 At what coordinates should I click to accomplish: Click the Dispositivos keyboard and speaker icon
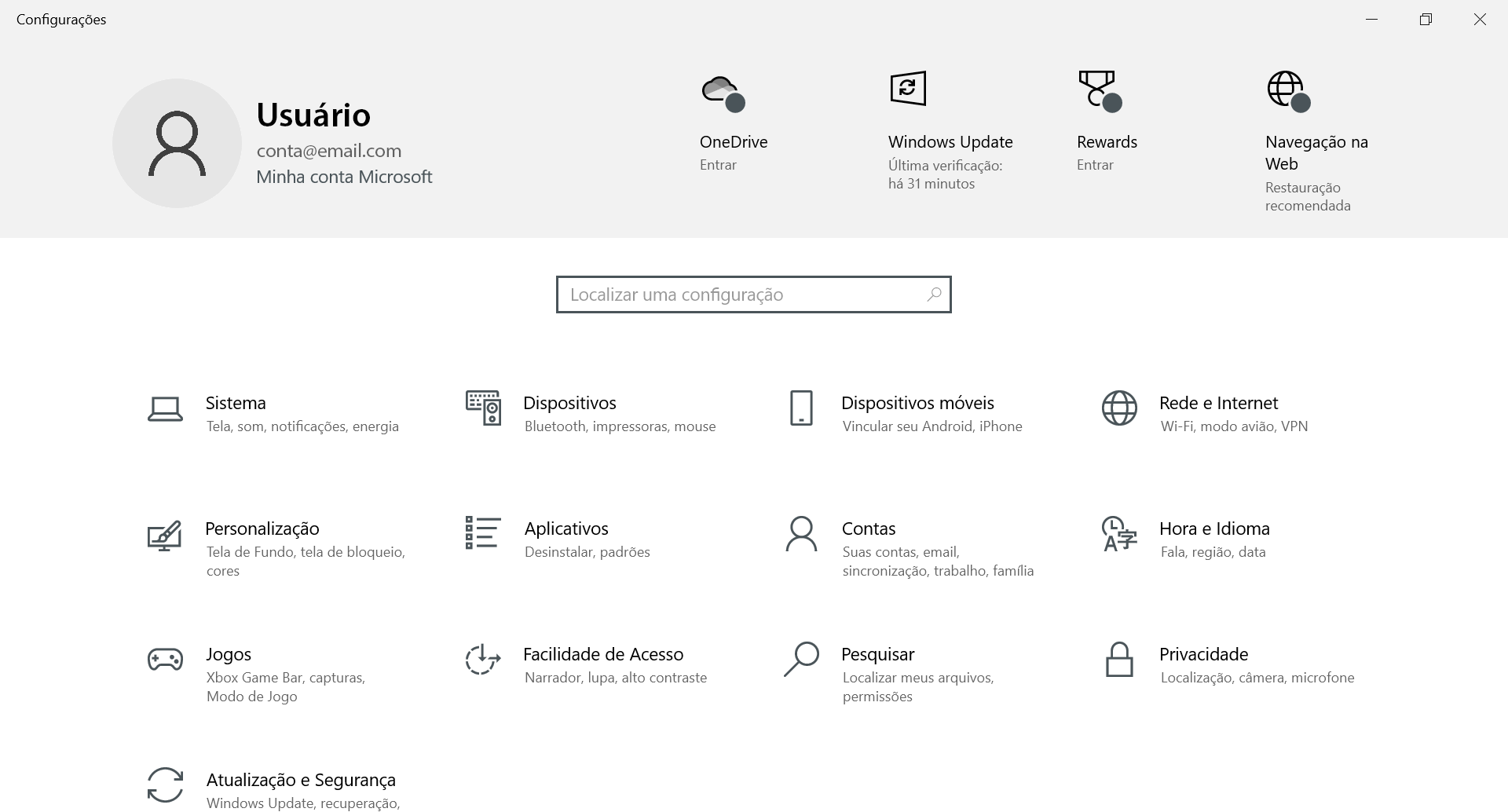pos(483,408)
